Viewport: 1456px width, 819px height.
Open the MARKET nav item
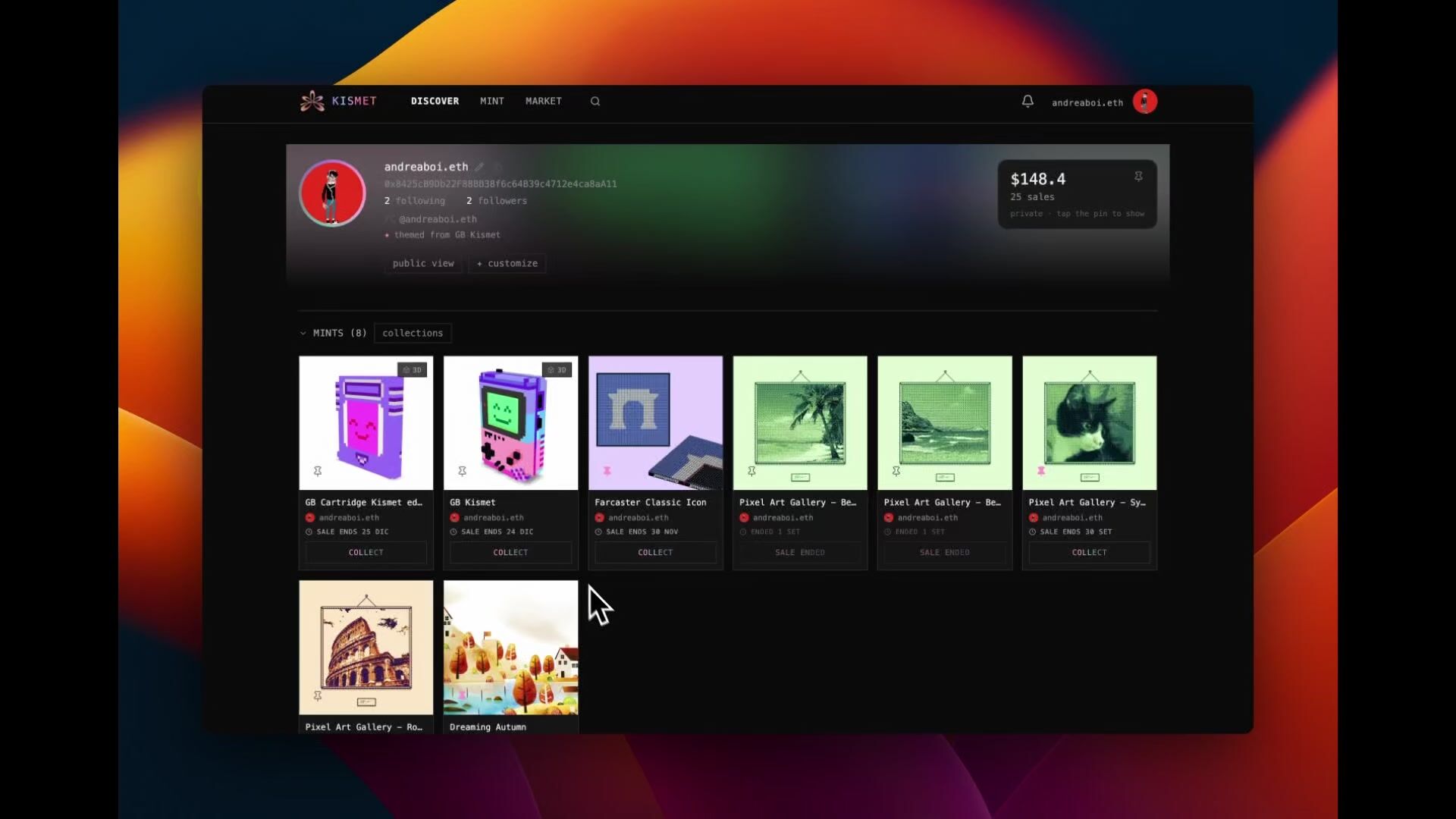(544, 101)
